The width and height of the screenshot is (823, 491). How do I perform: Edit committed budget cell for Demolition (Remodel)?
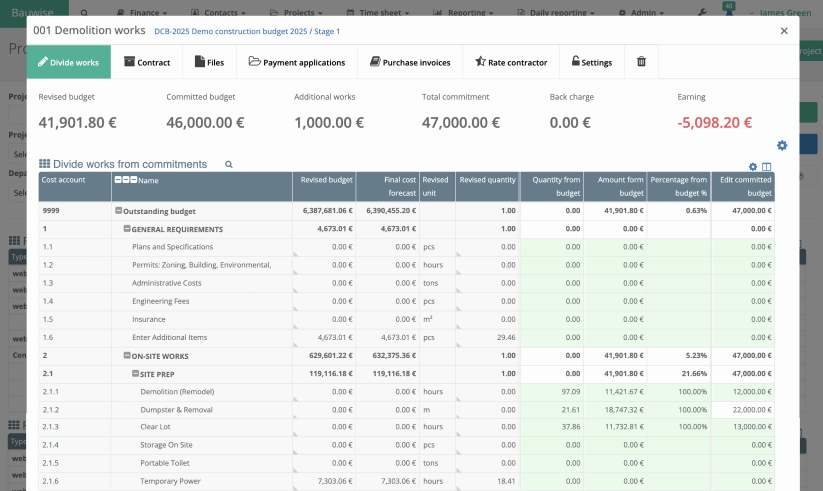pos(743,391)
